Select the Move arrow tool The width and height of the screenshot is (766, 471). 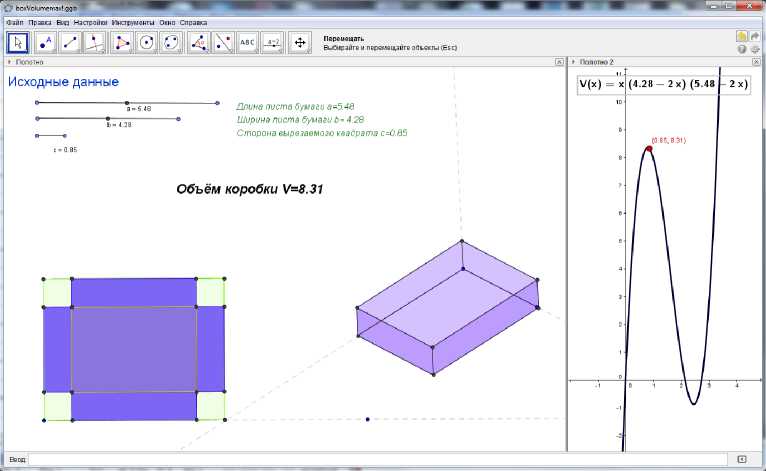[19, 42]
